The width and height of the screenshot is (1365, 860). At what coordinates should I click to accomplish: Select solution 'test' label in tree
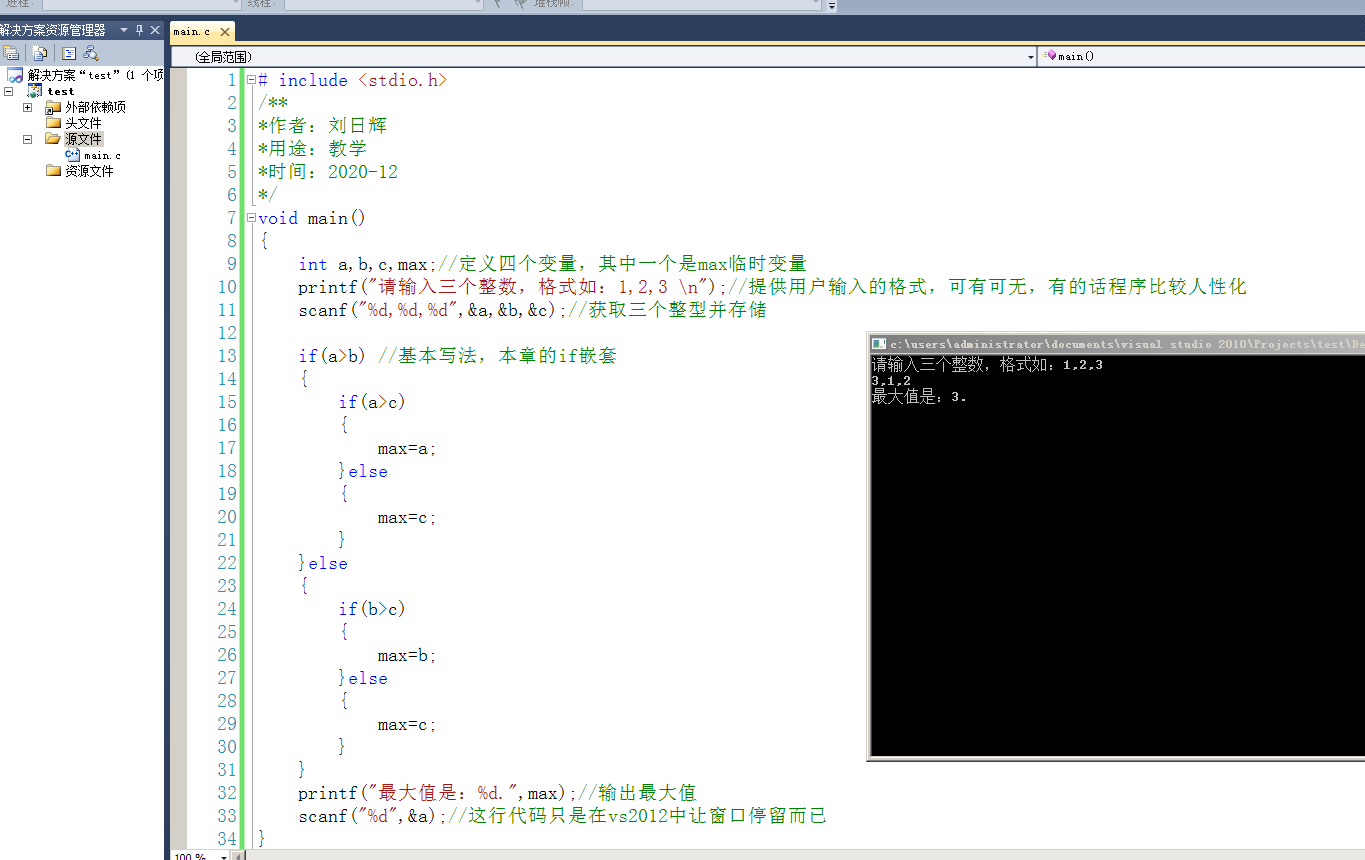(96, 75)
